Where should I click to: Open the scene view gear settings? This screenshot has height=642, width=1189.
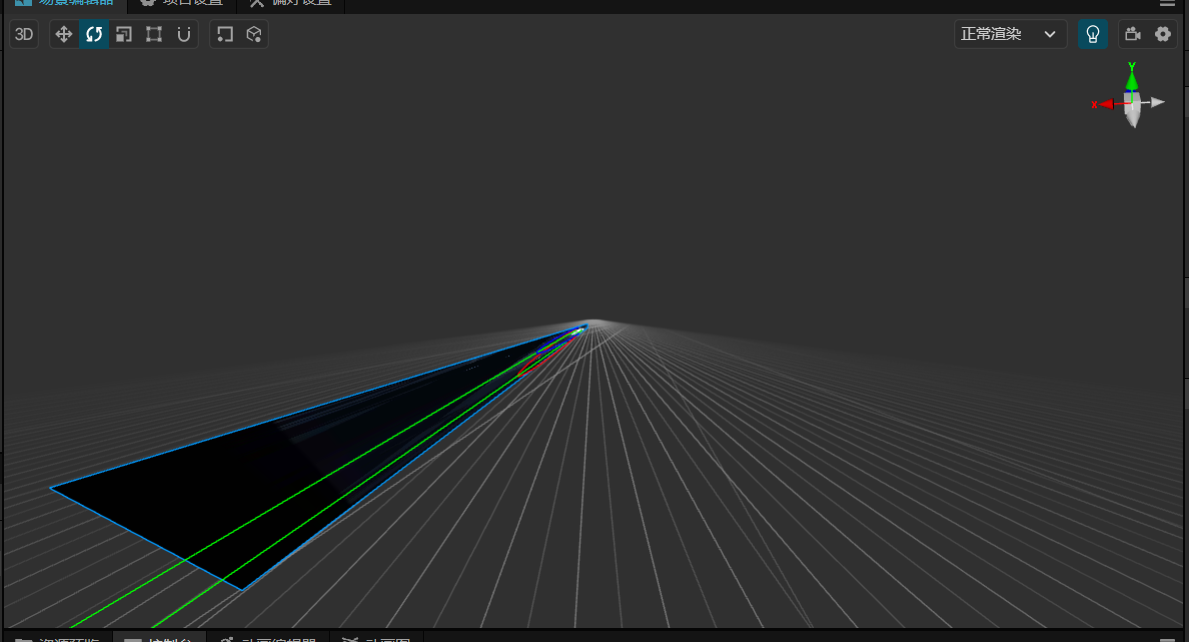tap(1162, 34)
